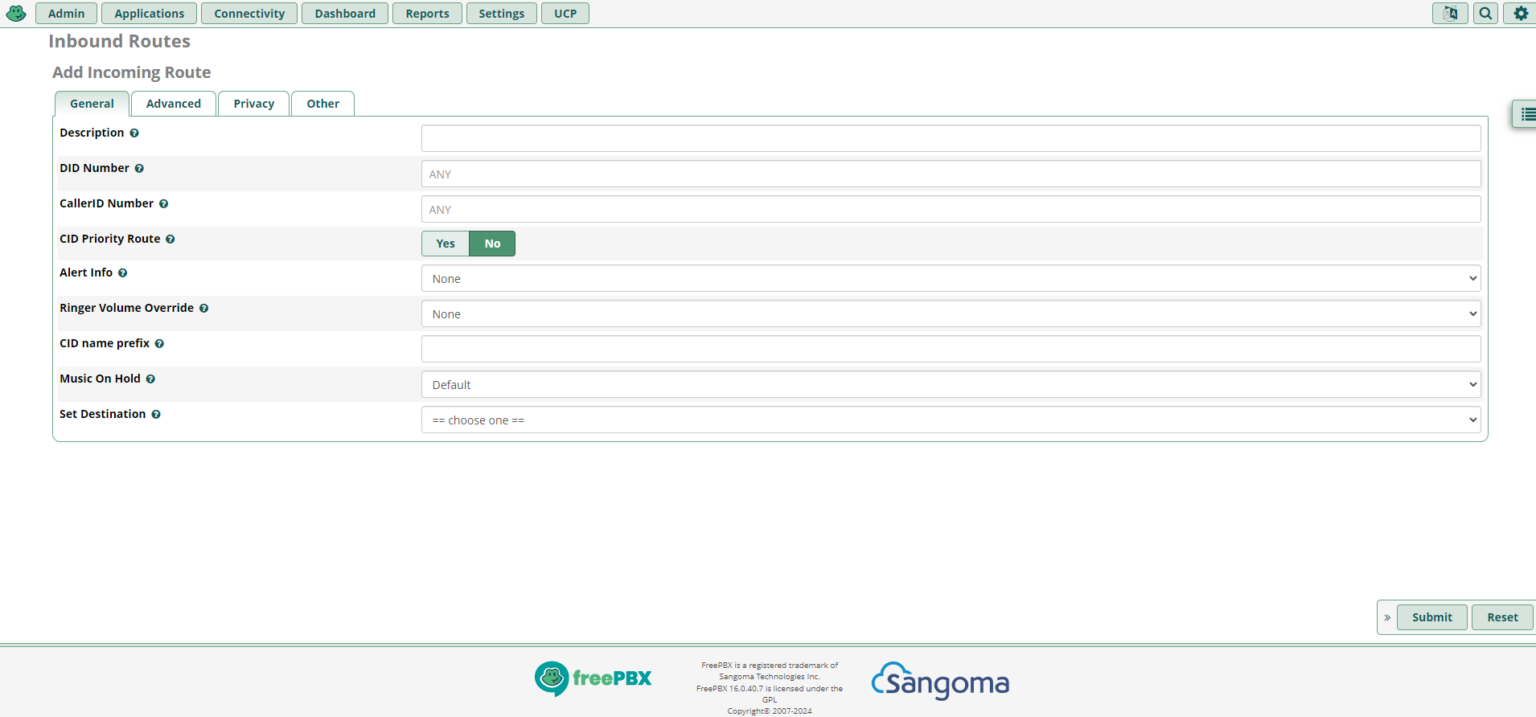Viewport: 1536px width, 717px height.
Task: Open the Connectivity menu
Action: click(248, 13)
